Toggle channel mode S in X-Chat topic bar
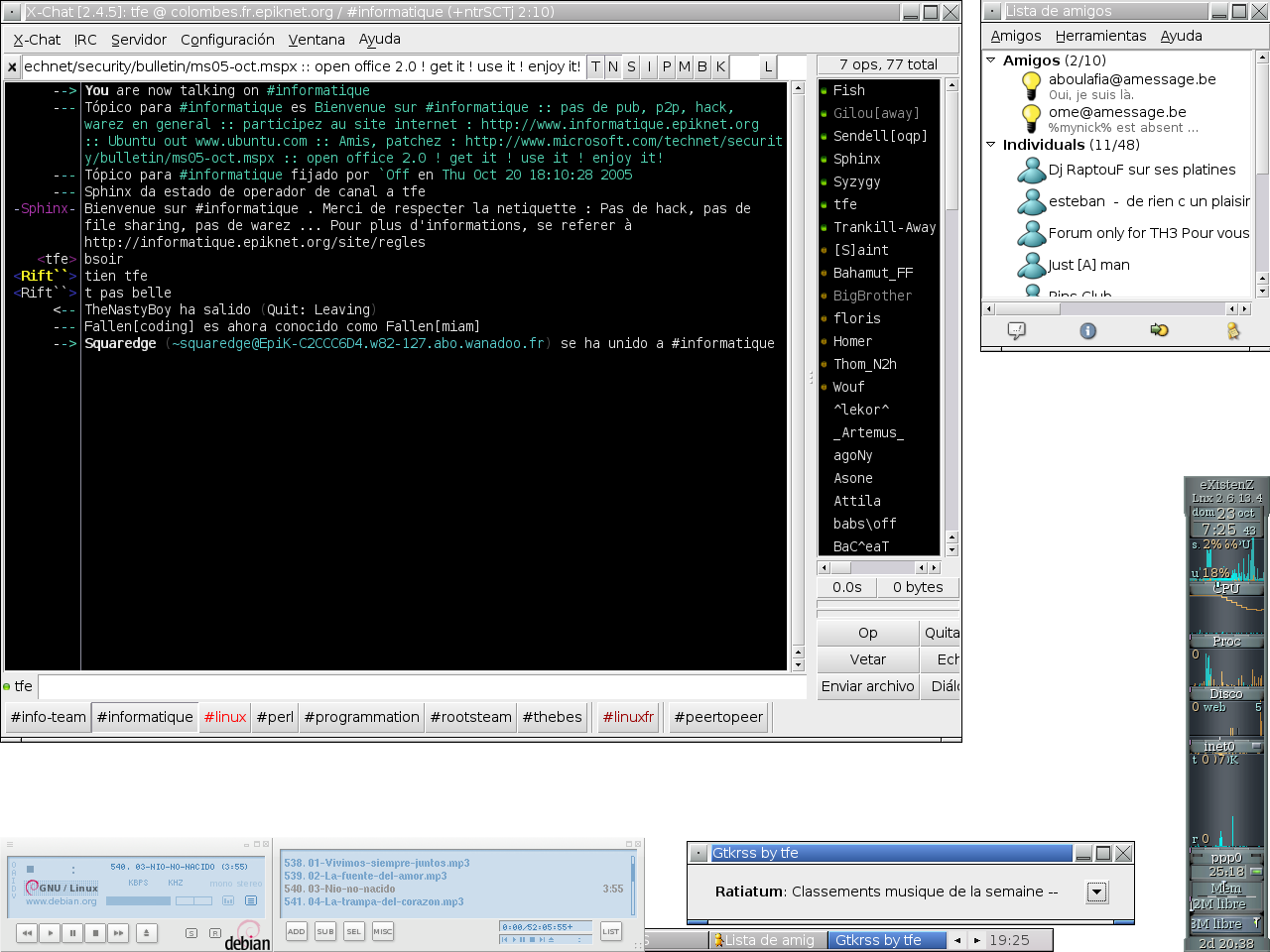 click(x=631, y=66)
